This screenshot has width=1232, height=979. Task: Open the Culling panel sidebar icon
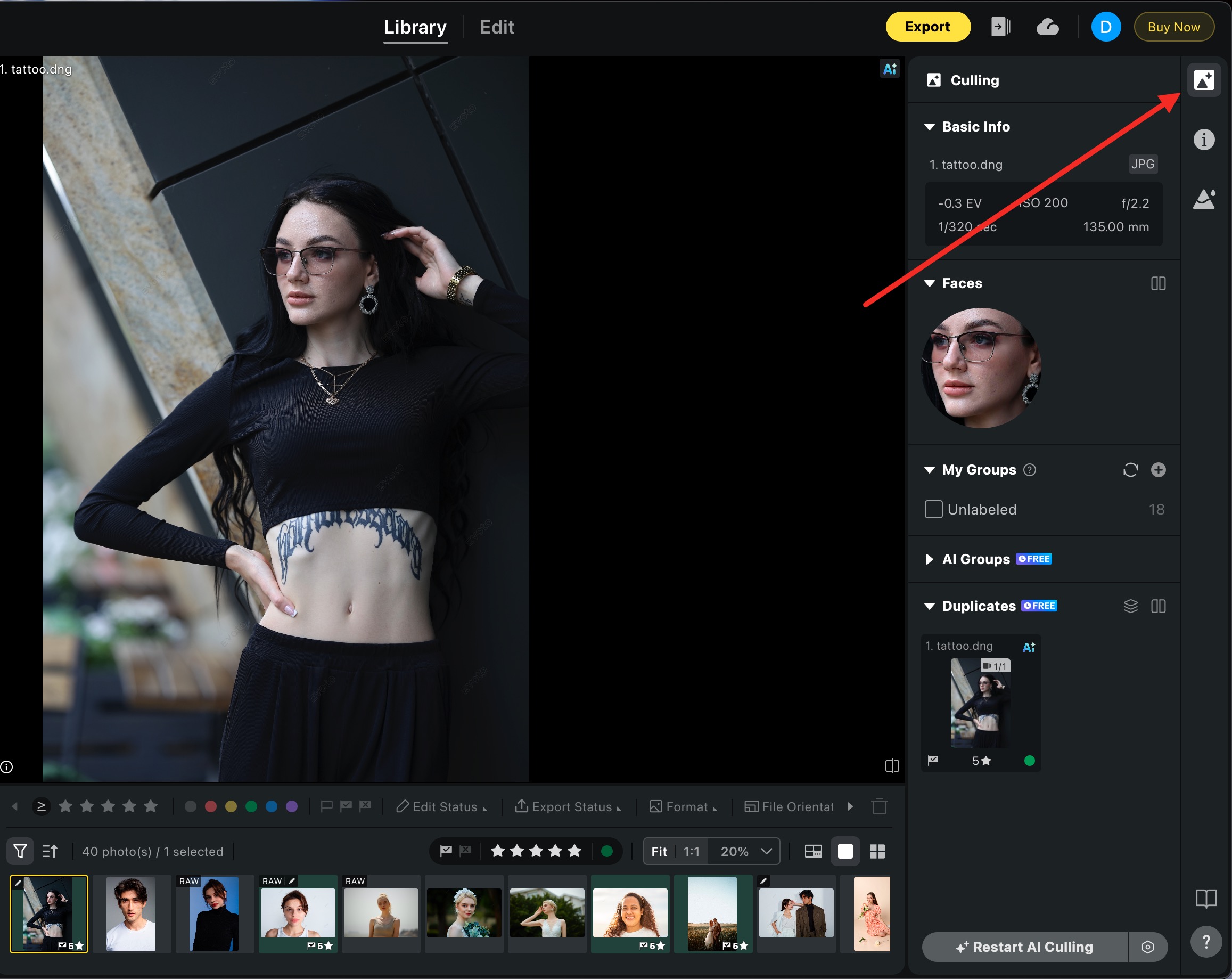1203,80
